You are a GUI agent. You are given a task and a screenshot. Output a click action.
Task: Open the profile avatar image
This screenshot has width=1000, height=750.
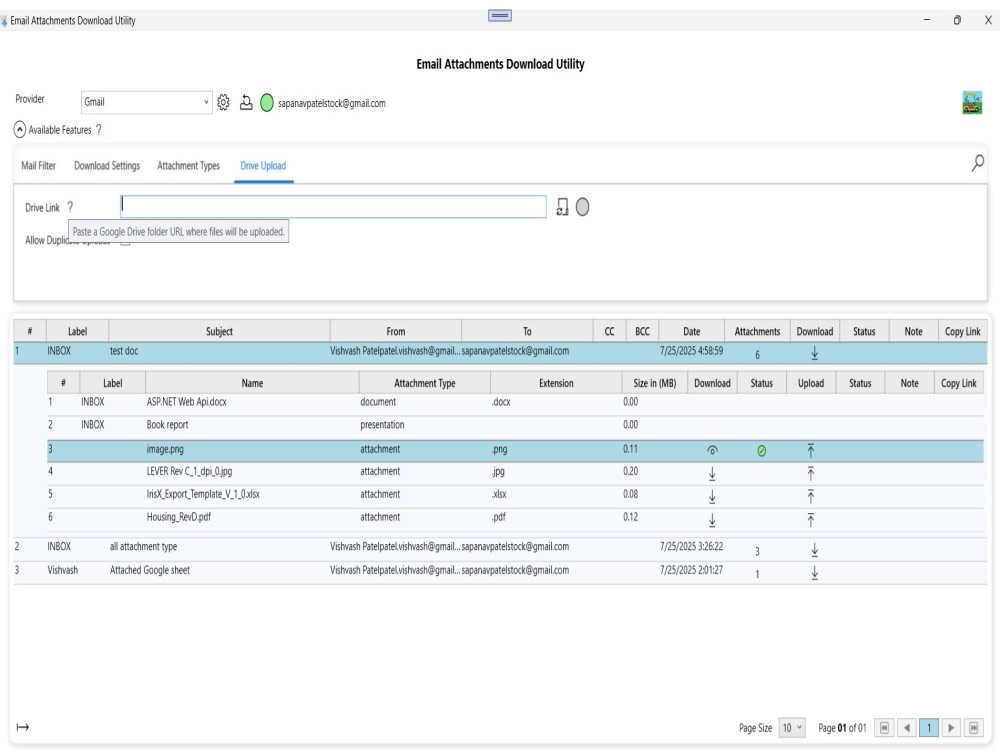pyautogui.click(x=972, y=102)
